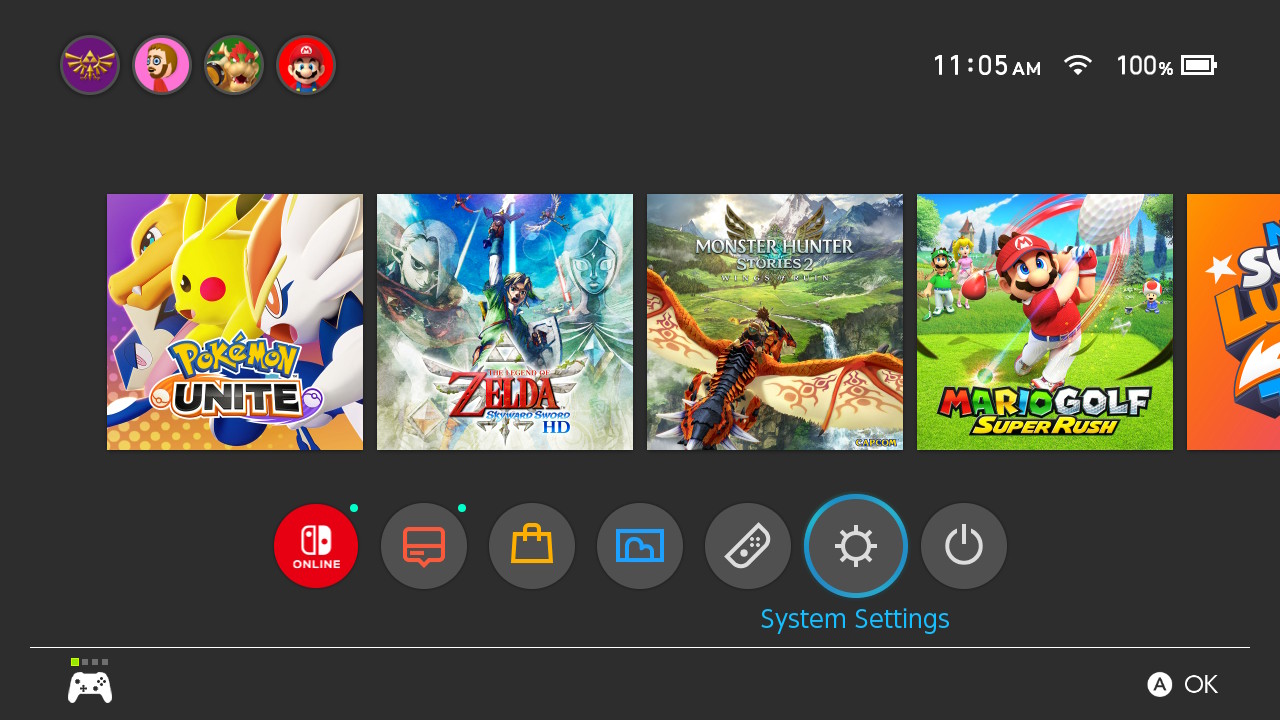Select the partially visible orange game tile
The height and width of the screenshot is (720, 1280).
pos(1233,322)
